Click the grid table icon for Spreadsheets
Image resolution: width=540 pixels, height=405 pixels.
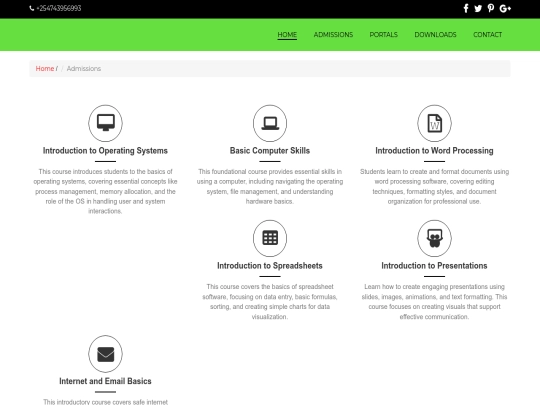point(270,238)
